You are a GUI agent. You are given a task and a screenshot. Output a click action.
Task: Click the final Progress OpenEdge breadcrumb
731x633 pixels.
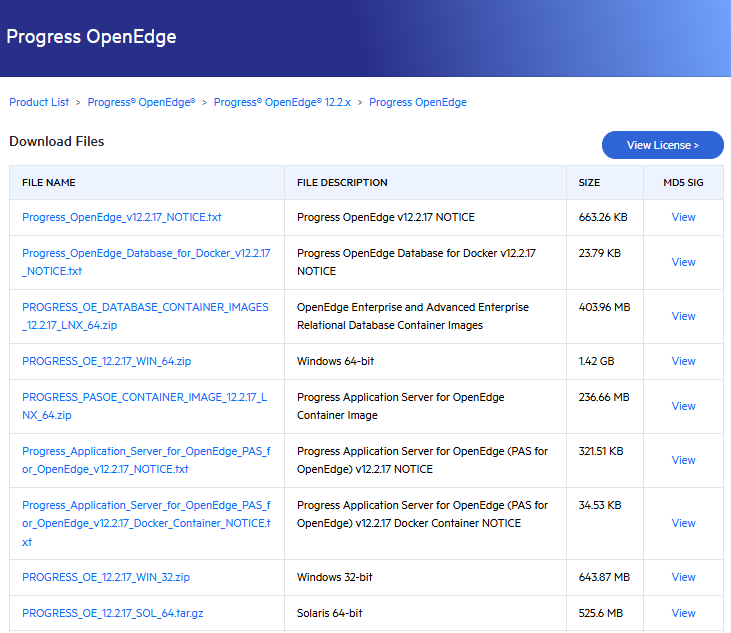tap(418, 102)
